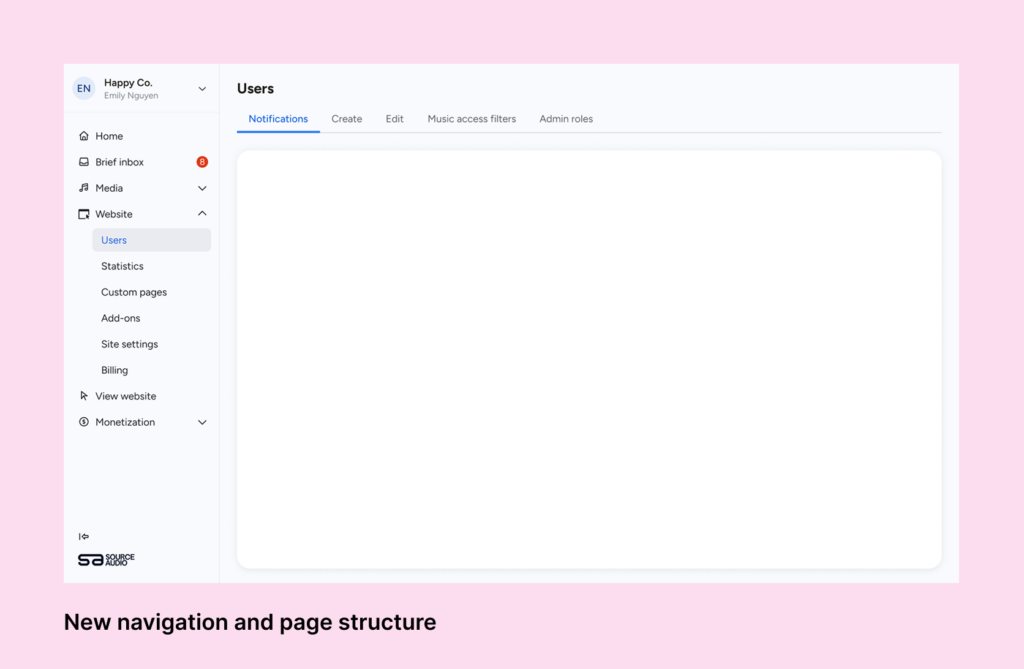Collapse the sidebar with arrow icon
The height and width of the screenshot is (669, 1024).
(84, 537)
